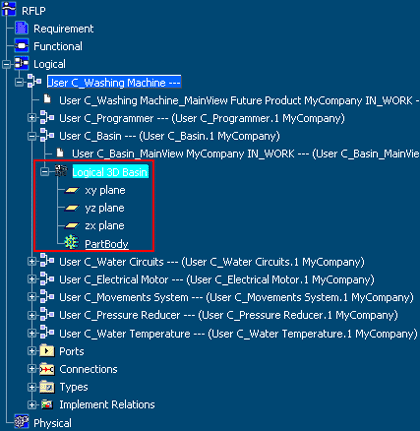This screenshot has width=420, height=431.
Task: Collapse the Logical tree node
Action: [6, 64]
